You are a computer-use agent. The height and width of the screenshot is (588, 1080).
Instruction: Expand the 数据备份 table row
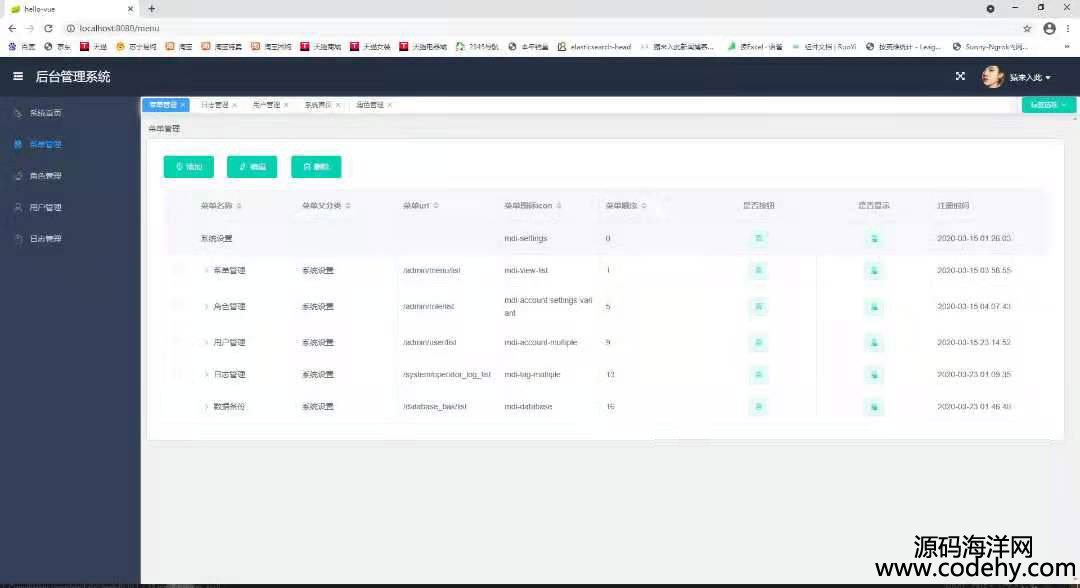point(206,407)
